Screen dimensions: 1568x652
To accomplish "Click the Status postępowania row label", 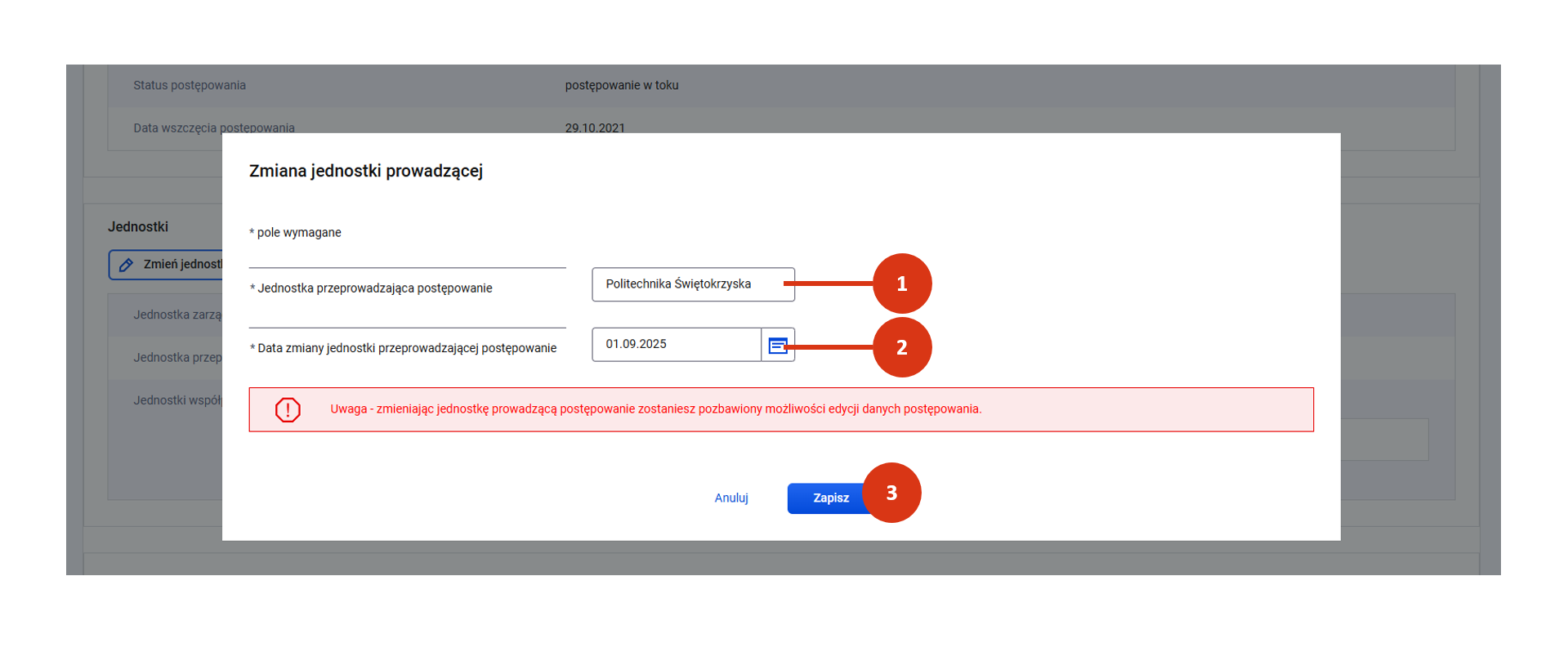I will coord(190,85).
